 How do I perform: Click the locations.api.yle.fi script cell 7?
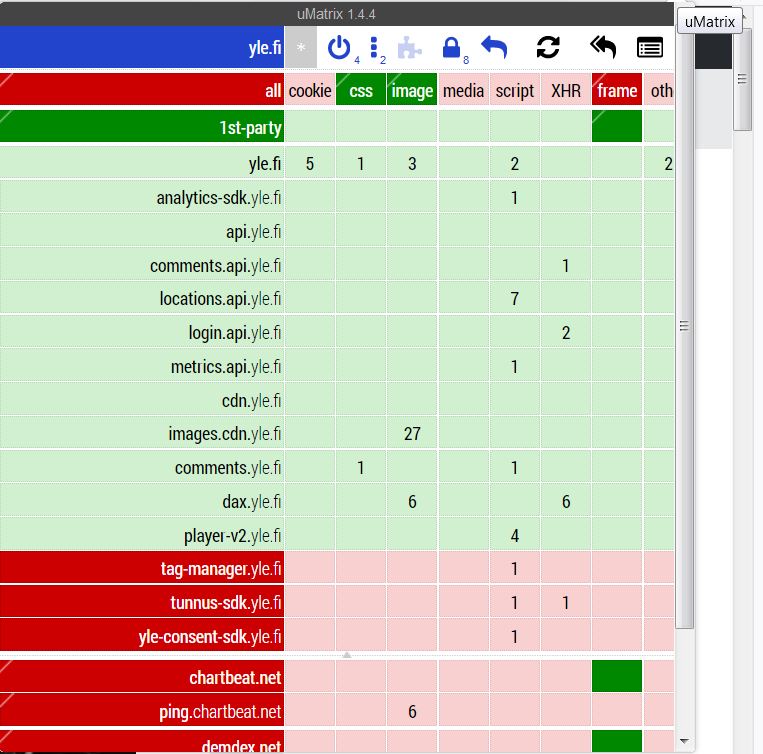tap(515, 299)
